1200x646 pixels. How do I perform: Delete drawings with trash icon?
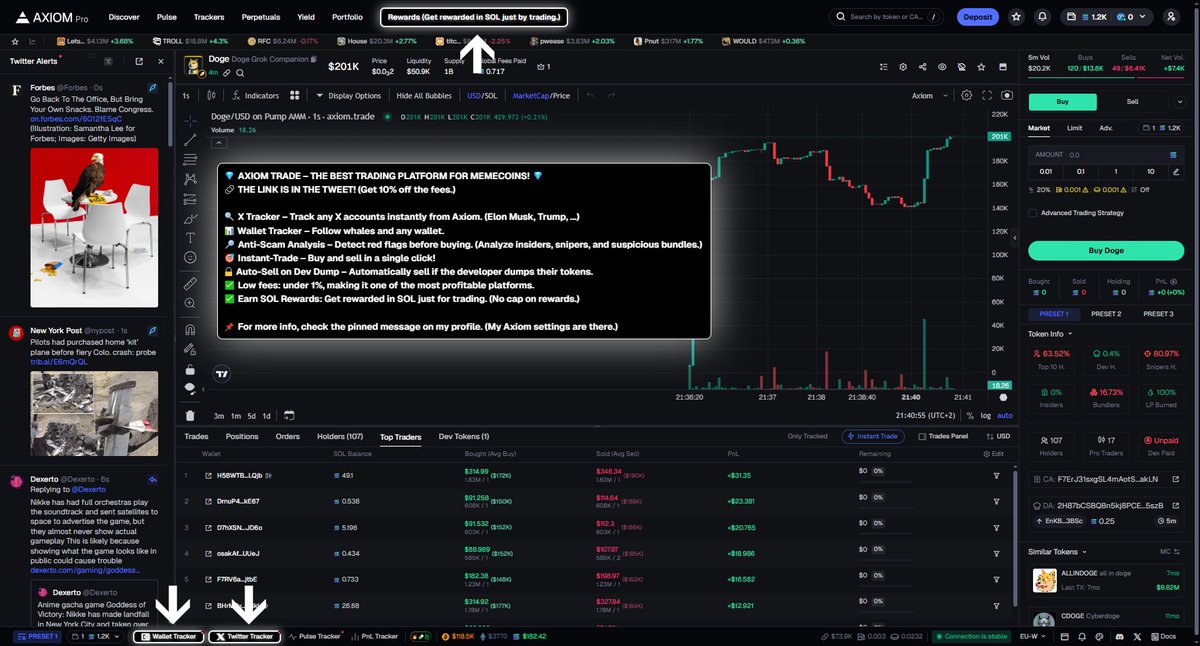191,415
